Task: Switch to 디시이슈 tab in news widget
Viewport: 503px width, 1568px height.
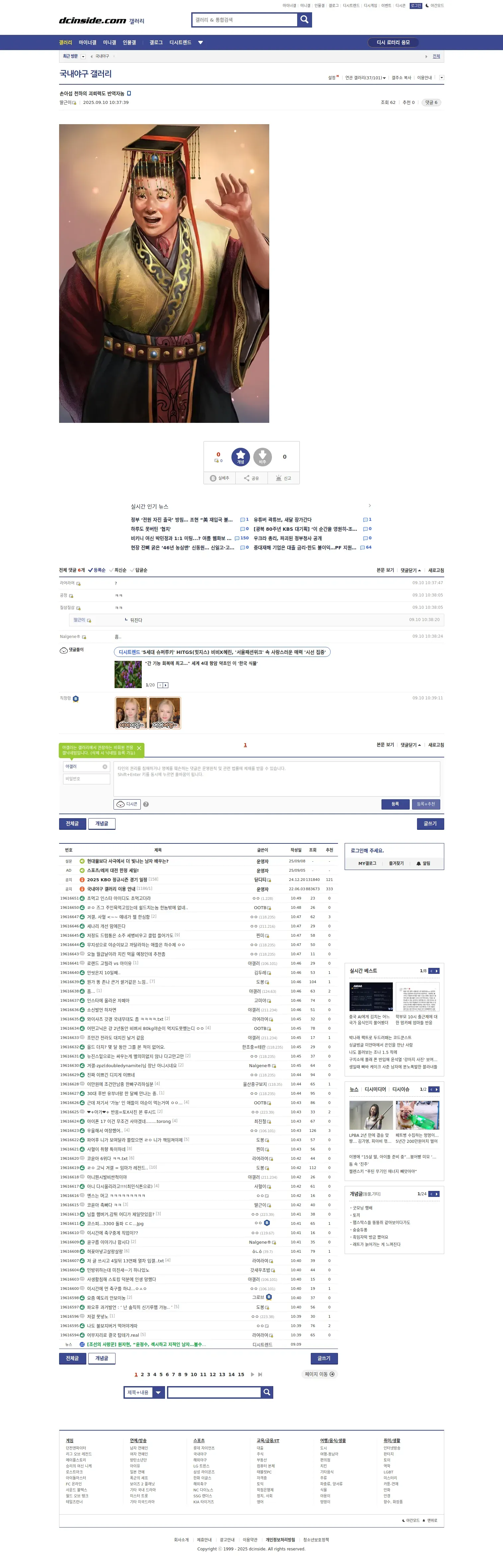Action: click(x=401, y=1089)
